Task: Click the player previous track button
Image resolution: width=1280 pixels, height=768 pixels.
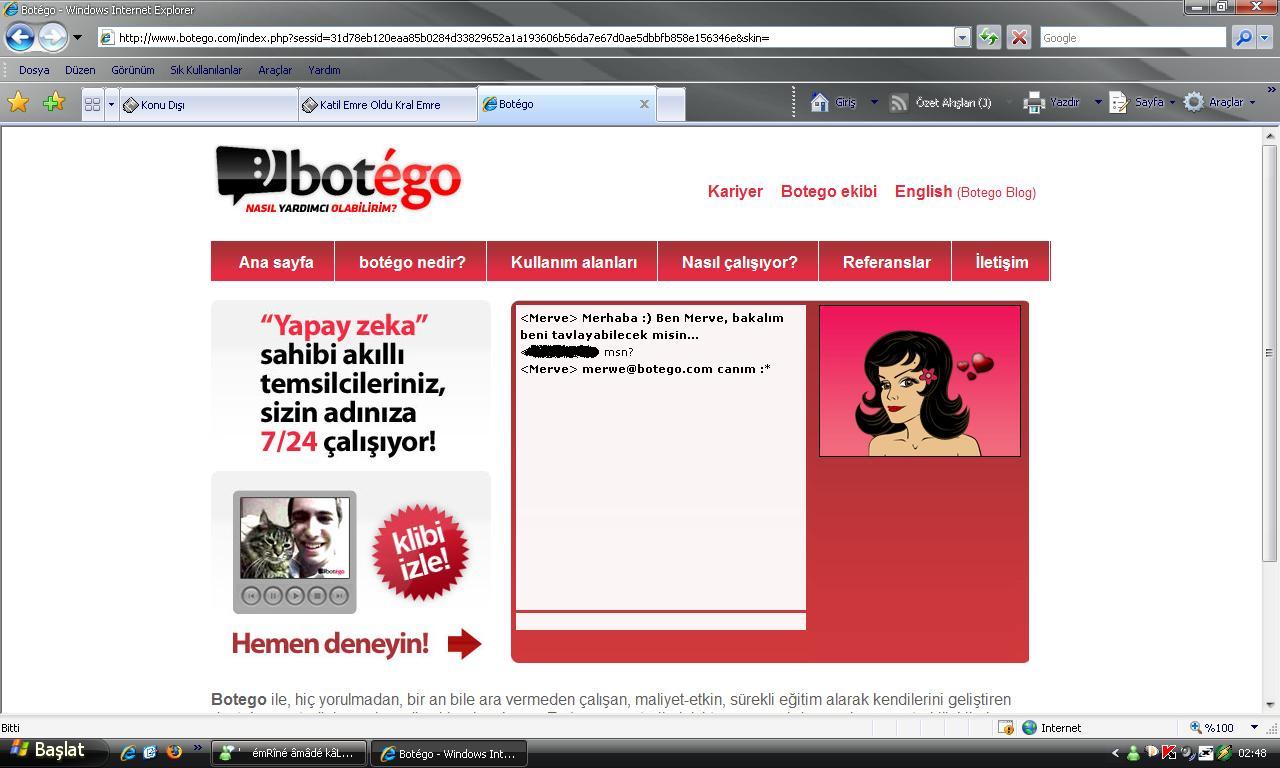Action: point(251,595)
